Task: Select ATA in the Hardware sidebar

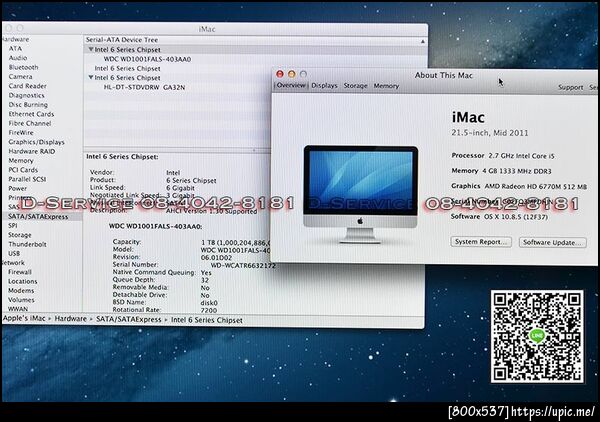Action: [x=15, y=49]
